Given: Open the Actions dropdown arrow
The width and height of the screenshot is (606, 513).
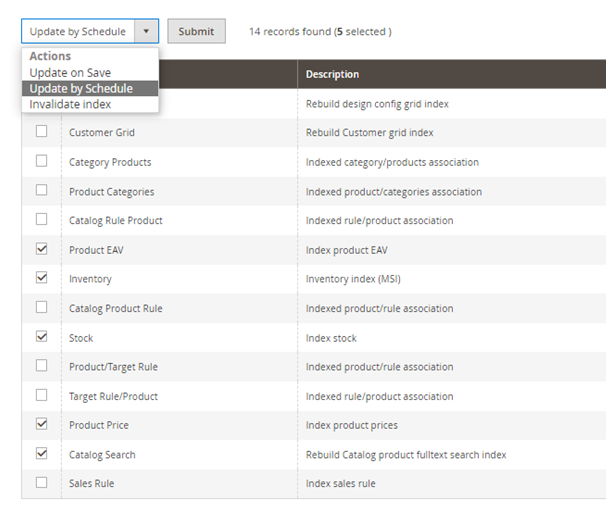Looking at the screenshot, I should [x=146, y=31].
